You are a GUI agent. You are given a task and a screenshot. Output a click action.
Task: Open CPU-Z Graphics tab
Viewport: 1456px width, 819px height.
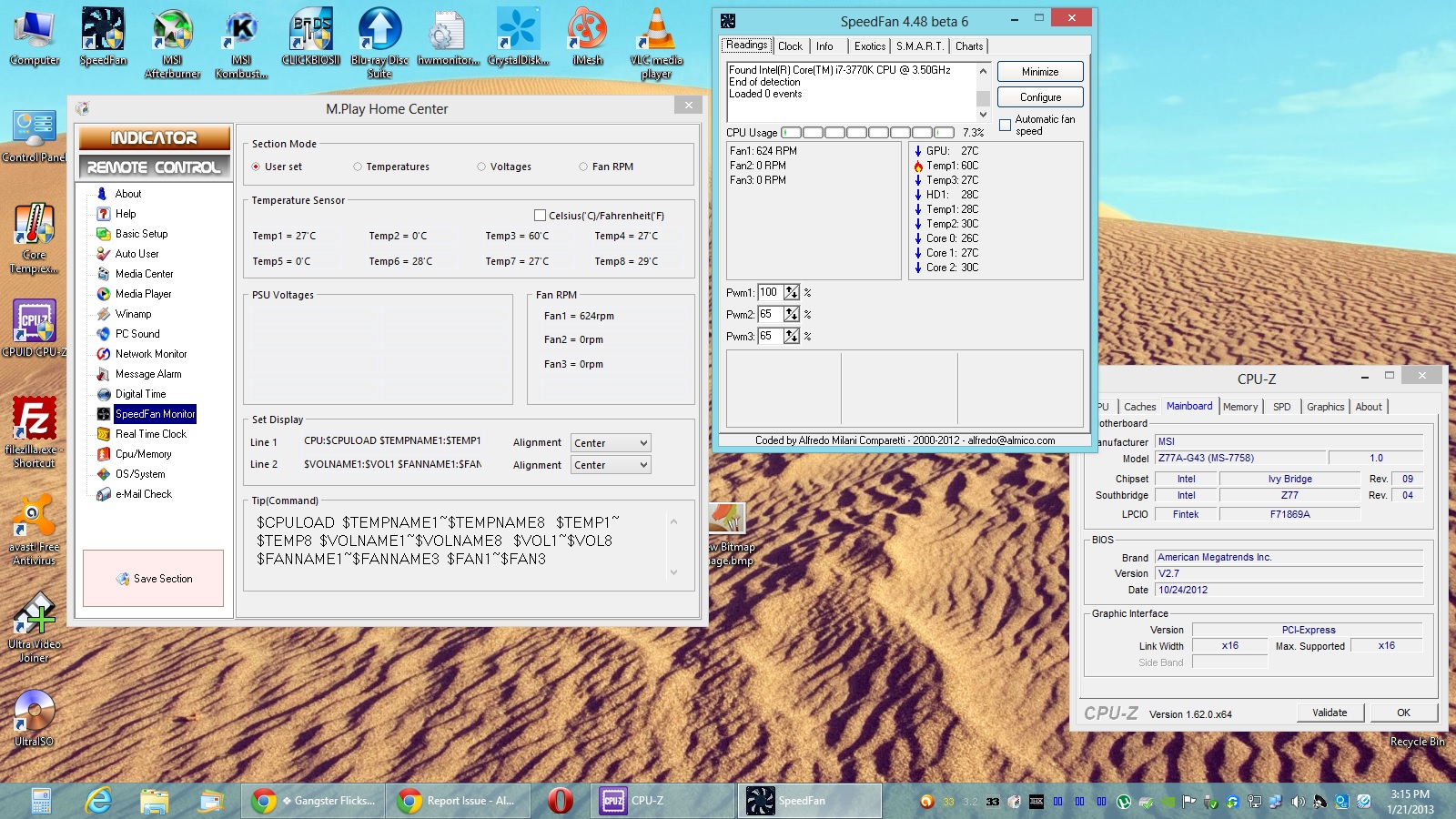(x=1325, y=407)
